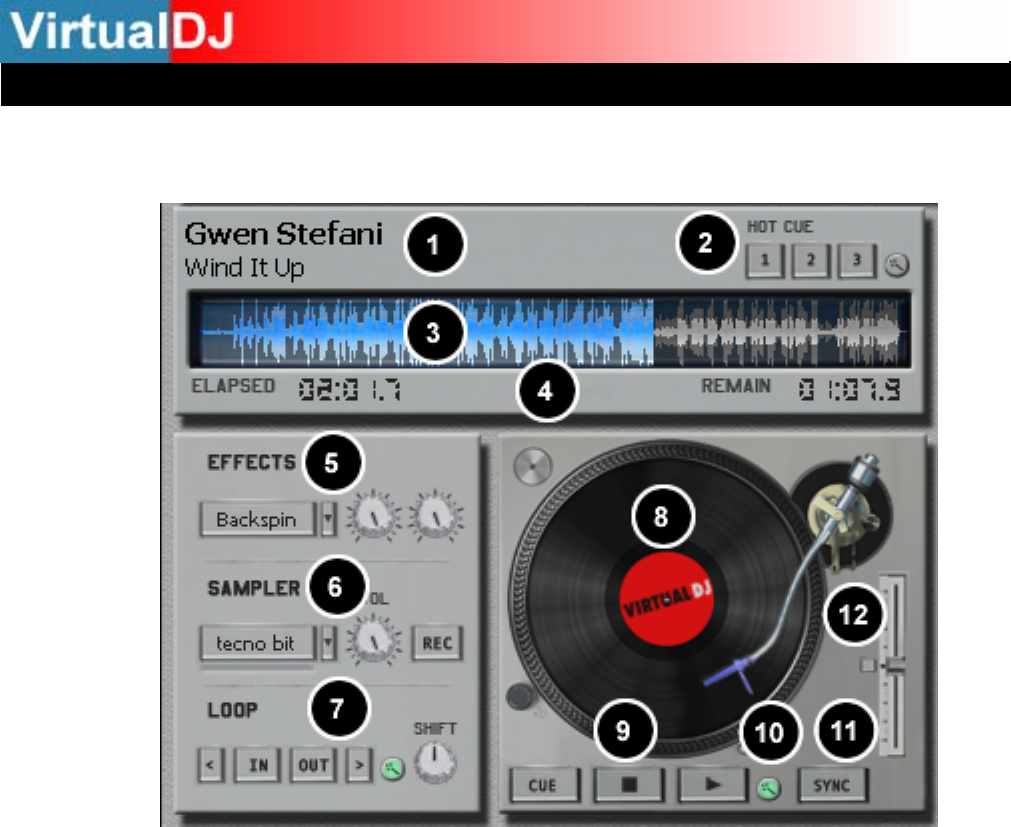
Task: Open the effects dropdown arrow next to Backspin
Action: (x=329, y=519)
